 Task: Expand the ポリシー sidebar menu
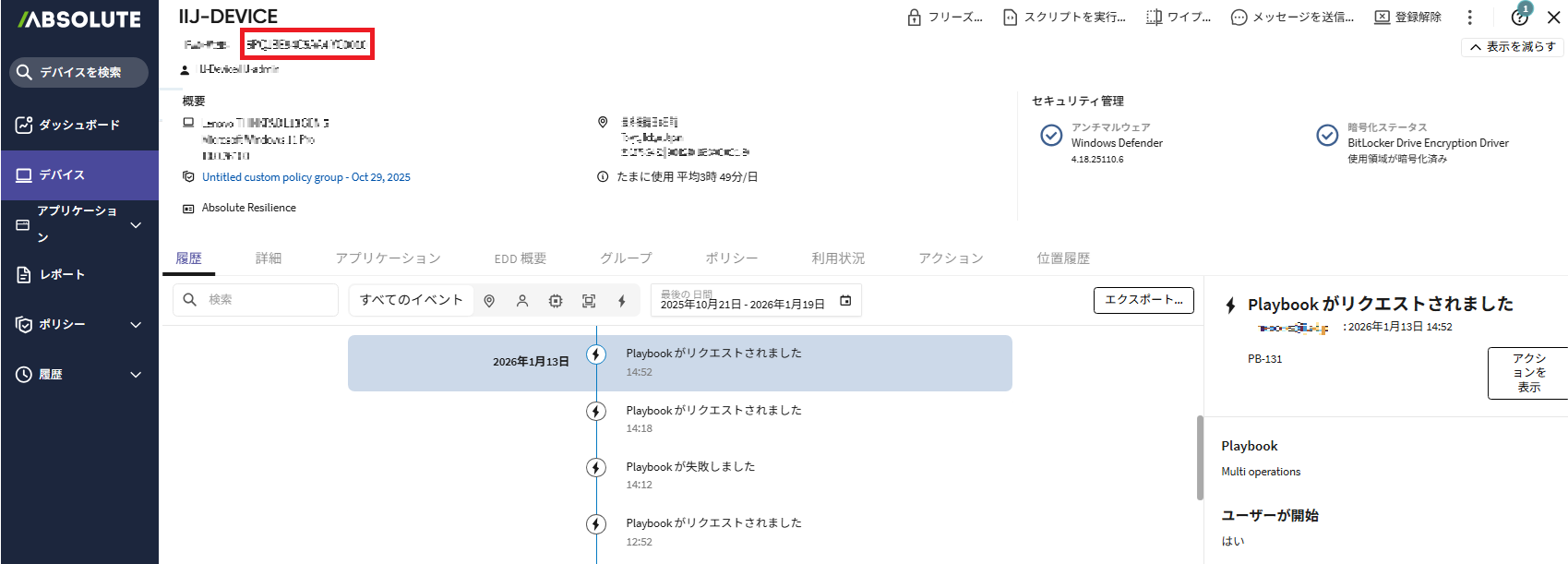(136, 324)
